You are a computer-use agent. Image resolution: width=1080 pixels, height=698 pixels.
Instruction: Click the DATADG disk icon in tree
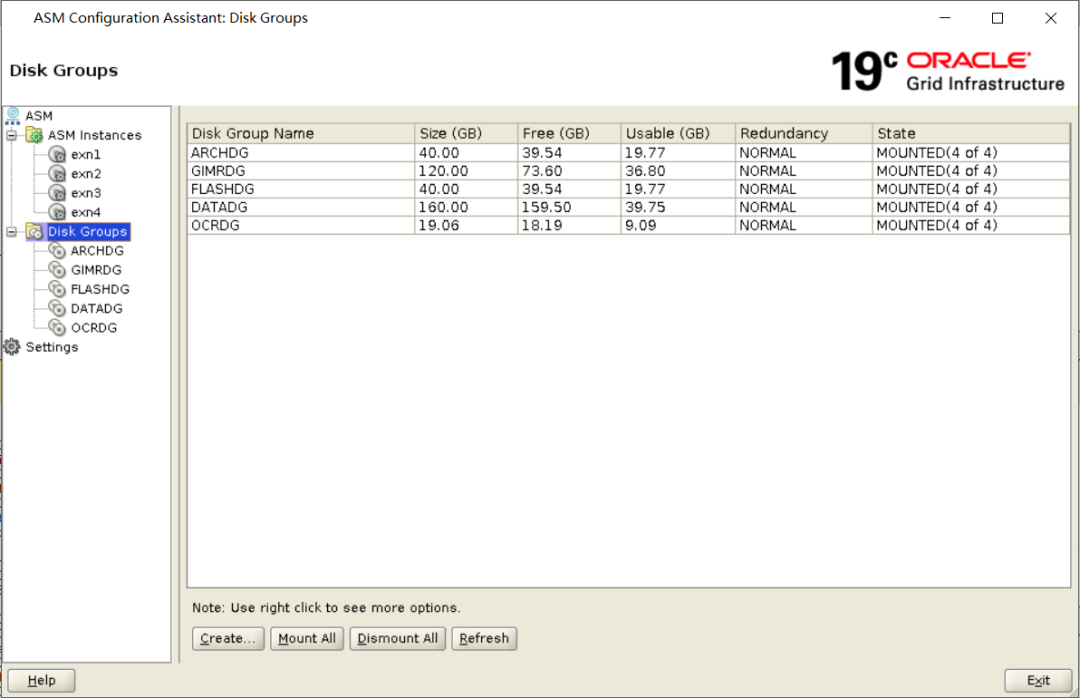[58, 309]
